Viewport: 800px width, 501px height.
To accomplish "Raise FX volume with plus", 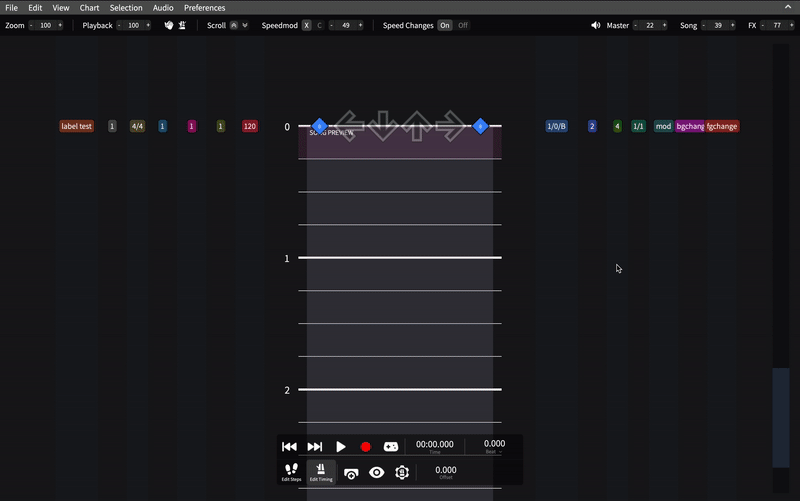I will point(791,25).
